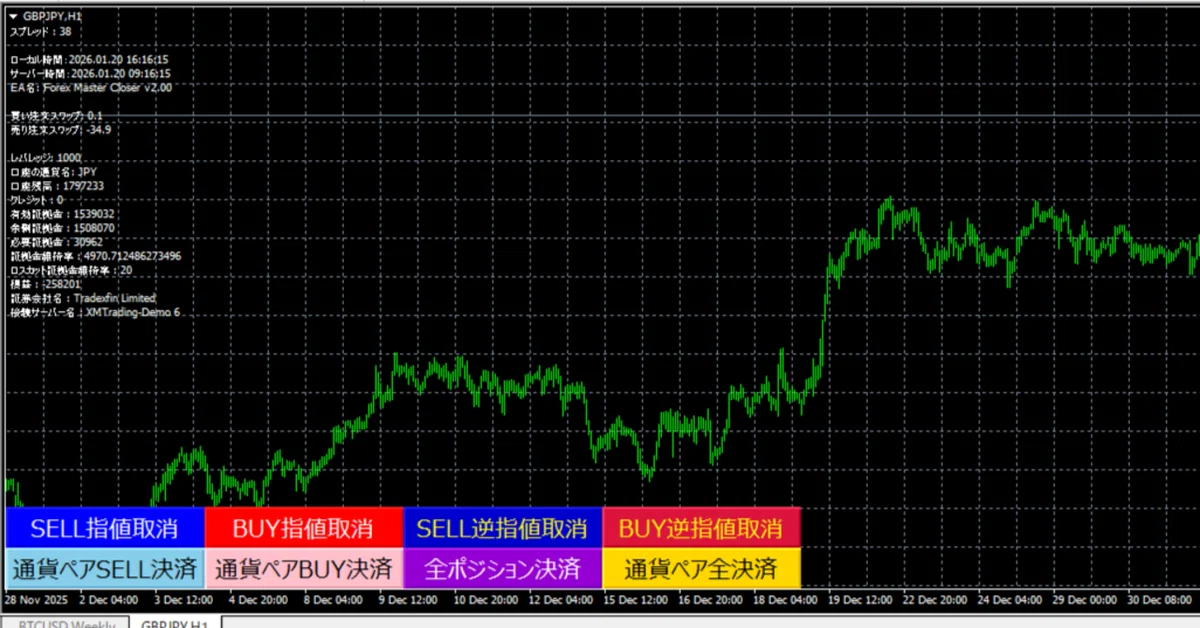
Task: Click the スプレッド: 38 spread line
Action: click(40, 31)
